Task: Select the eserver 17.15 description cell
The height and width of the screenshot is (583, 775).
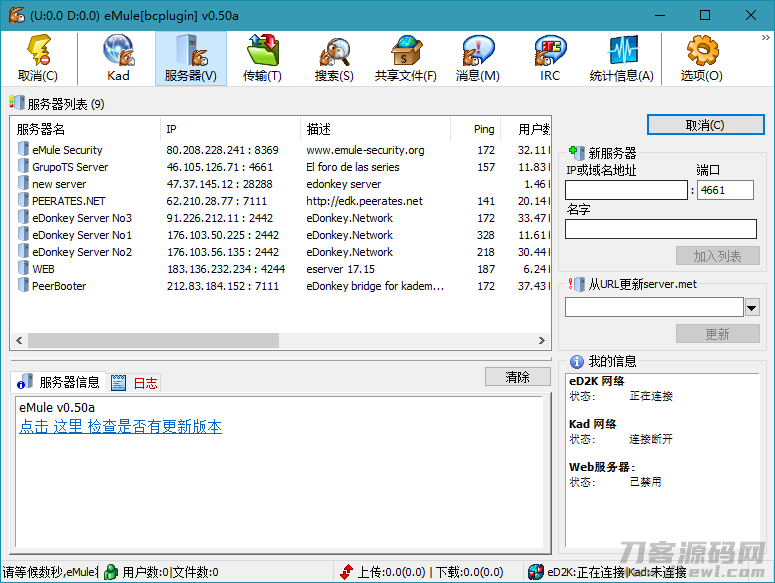Action: (341, 269)
